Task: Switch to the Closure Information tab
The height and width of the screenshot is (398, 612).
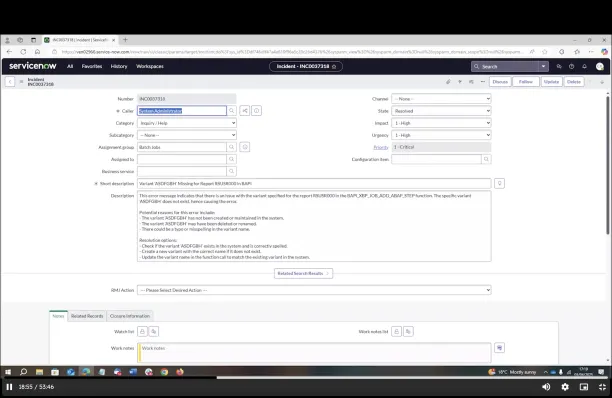Action: [x=130, y=316]
